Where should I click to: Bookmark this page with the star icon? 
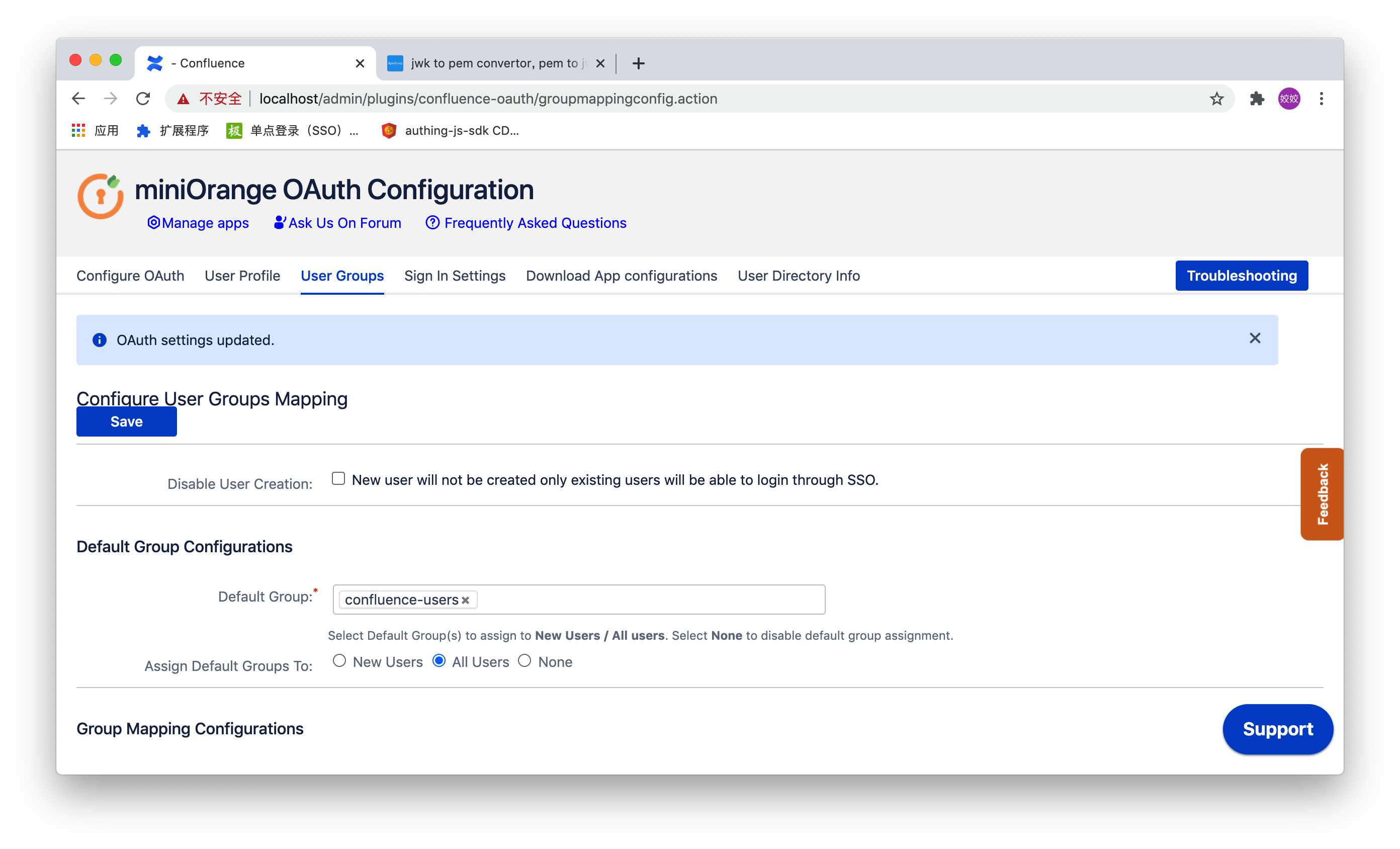1217,98
